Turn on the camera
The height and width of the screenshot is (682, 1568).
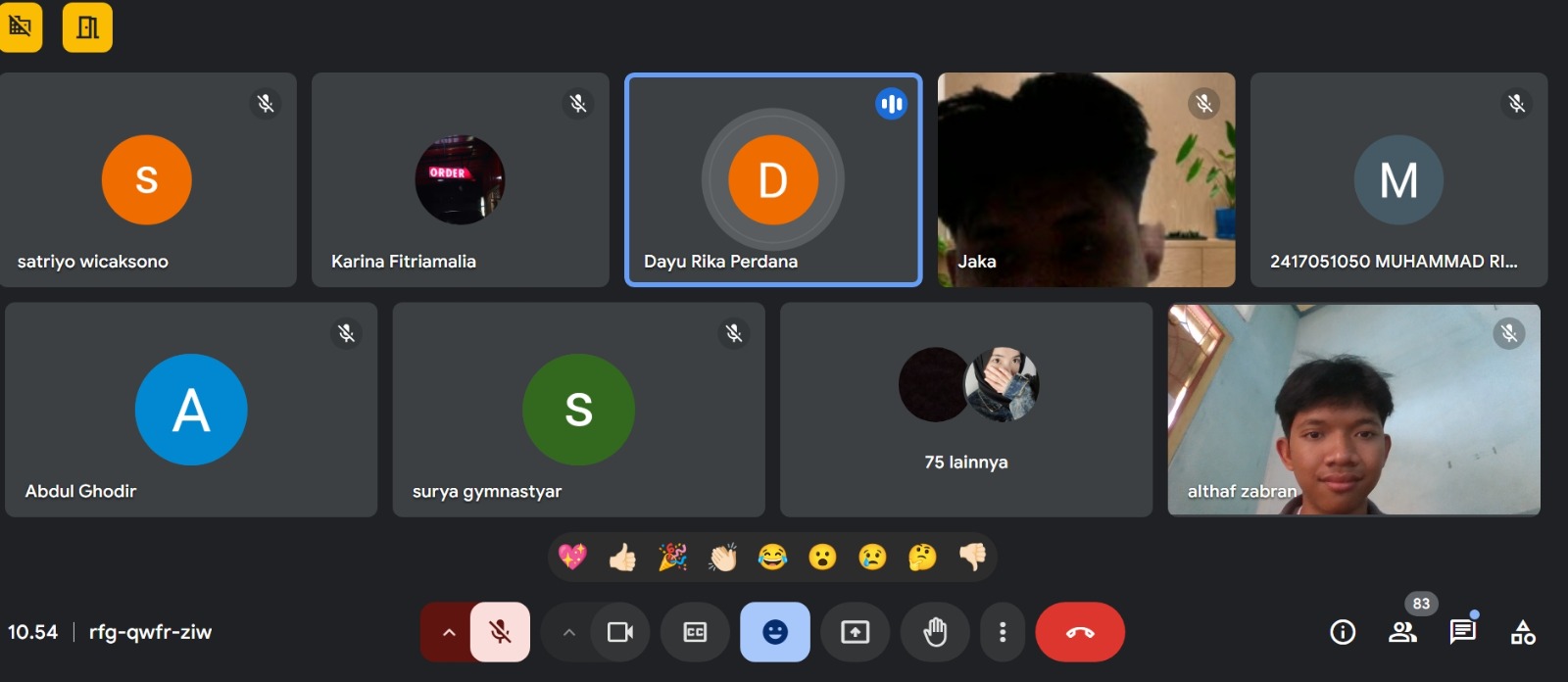pos(619,632)
